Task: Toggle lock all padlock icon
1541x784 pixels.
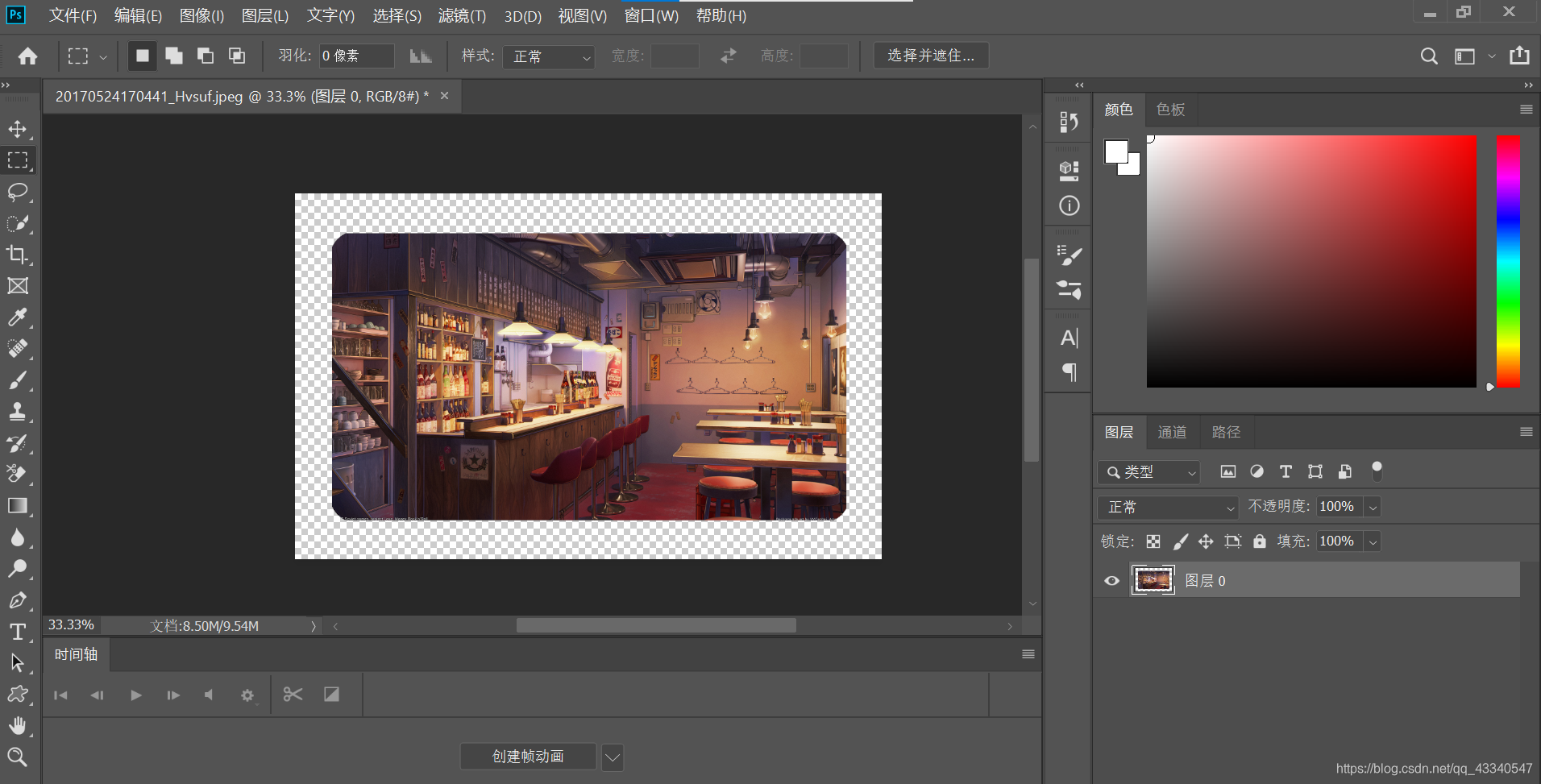Action: coord(1260,541)
